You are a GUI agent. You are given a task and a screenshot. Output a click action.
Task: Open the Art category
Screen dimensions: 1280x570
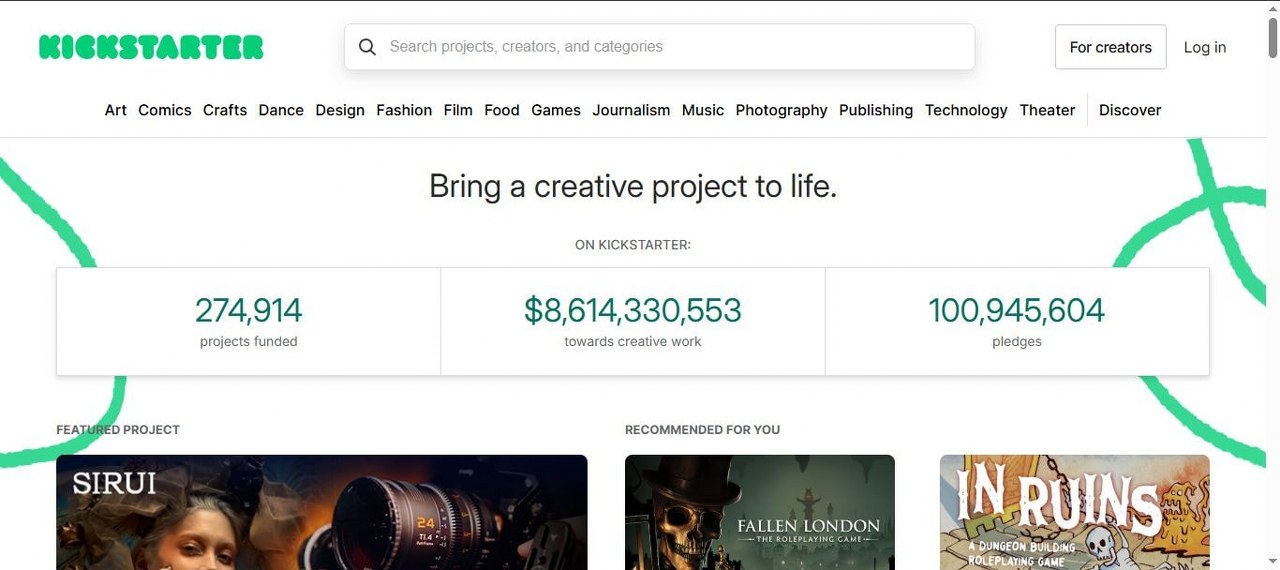116,110
